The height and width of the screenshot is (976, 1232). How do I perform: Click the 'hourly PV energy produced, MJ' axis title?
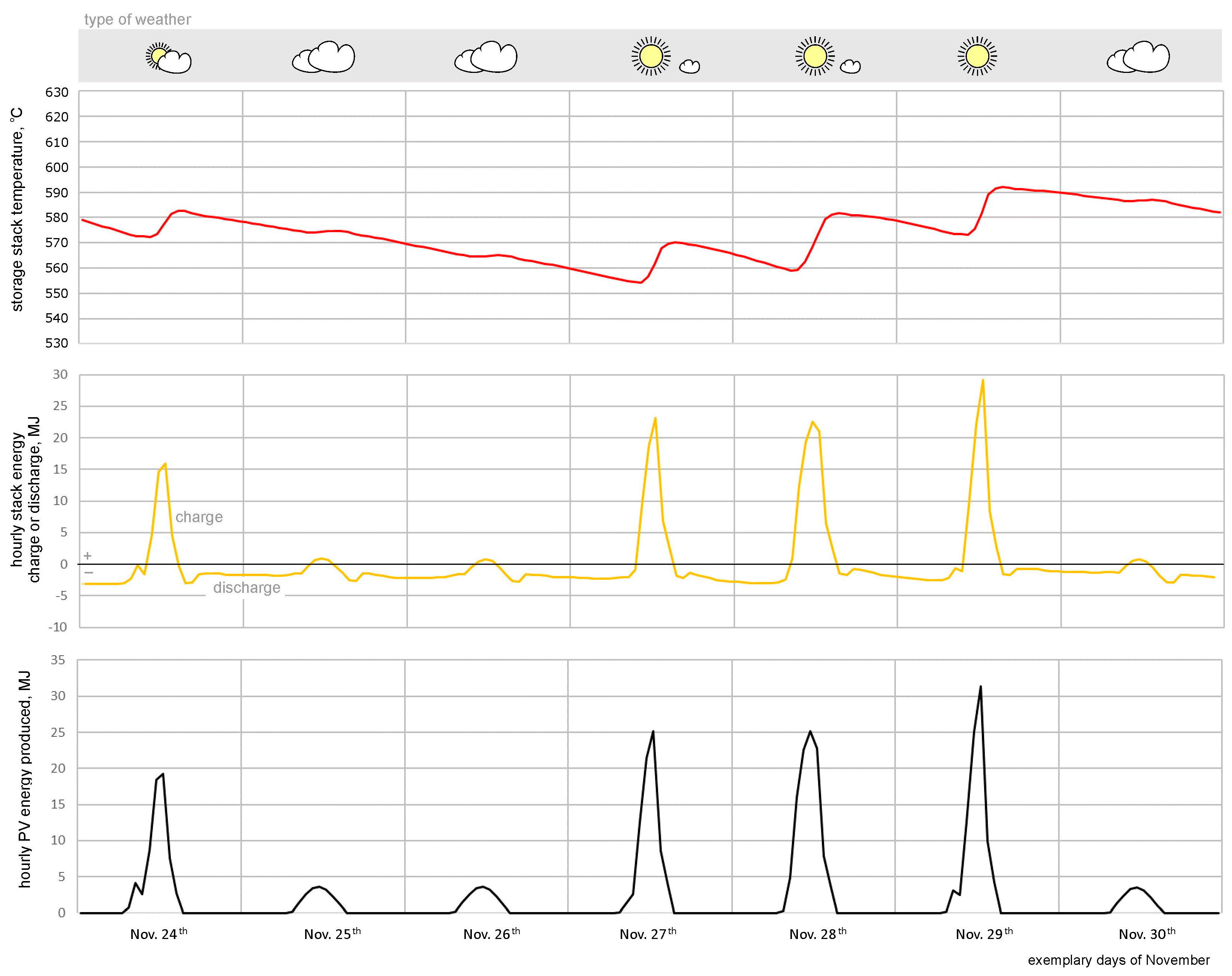pos(24,779)
